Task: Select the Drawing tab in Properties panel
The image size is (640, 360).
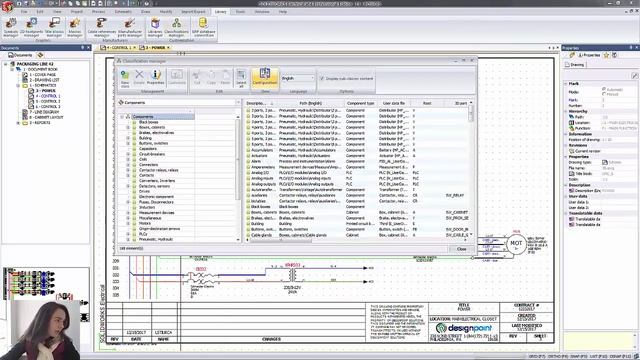Action: [575, 64]
